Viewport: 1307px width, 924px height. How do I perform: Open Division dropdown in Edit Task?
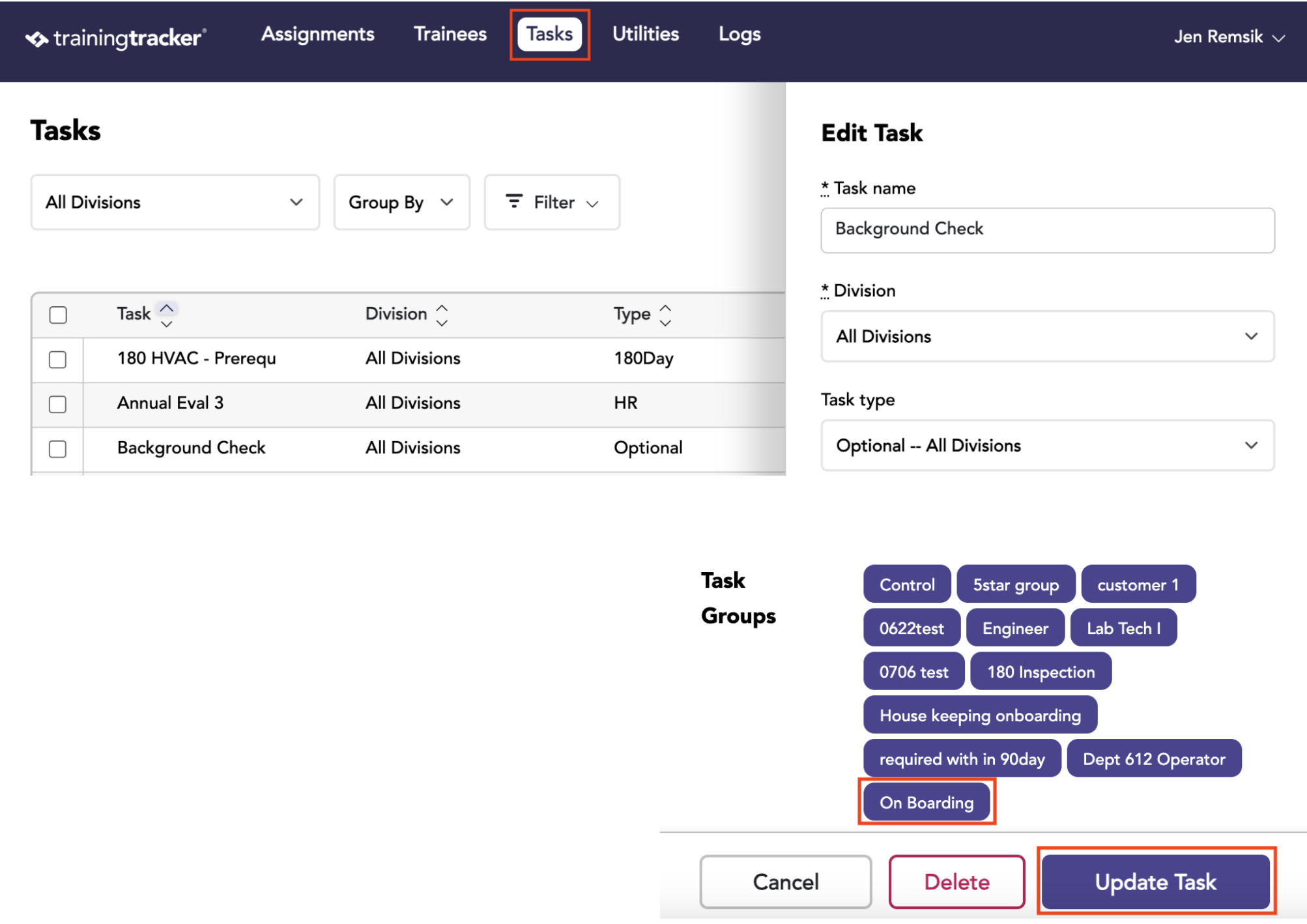point(1047,336)
